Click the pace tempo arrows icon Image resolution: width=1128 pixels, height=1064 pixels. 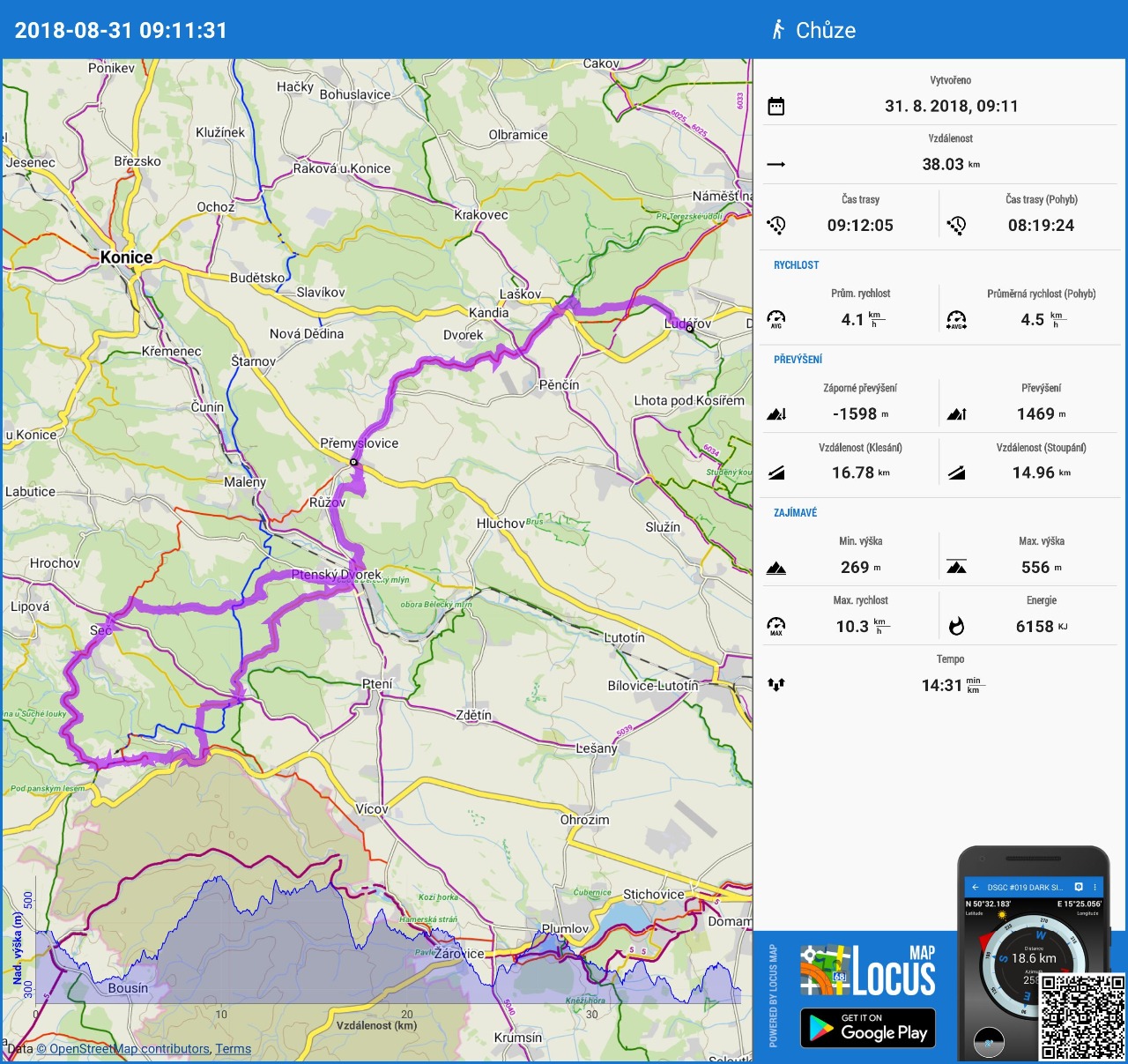tap(775, 684)
